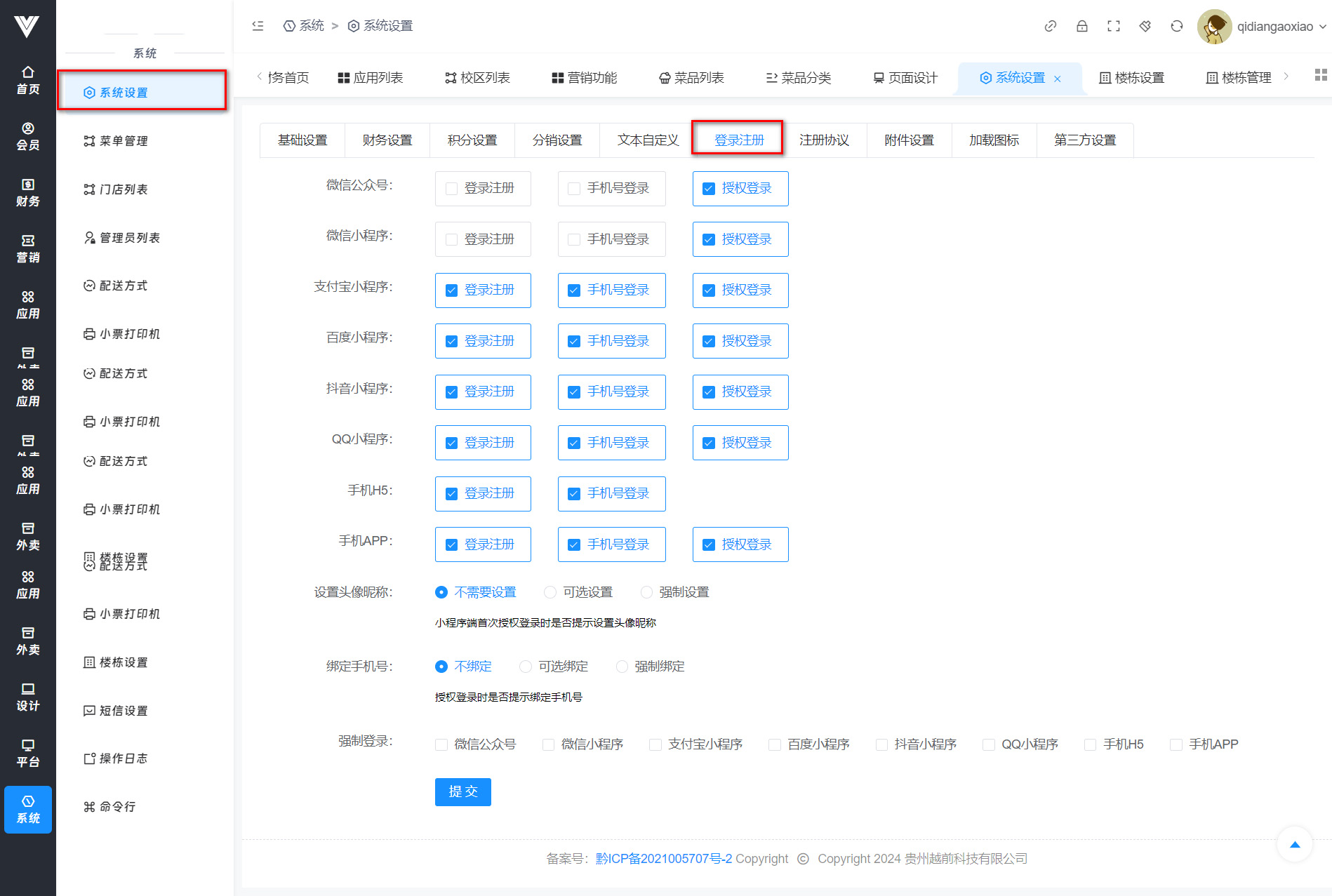Open 第三方设置 settings tab
Viewport: 1332px width, 896px height.
1084,140
